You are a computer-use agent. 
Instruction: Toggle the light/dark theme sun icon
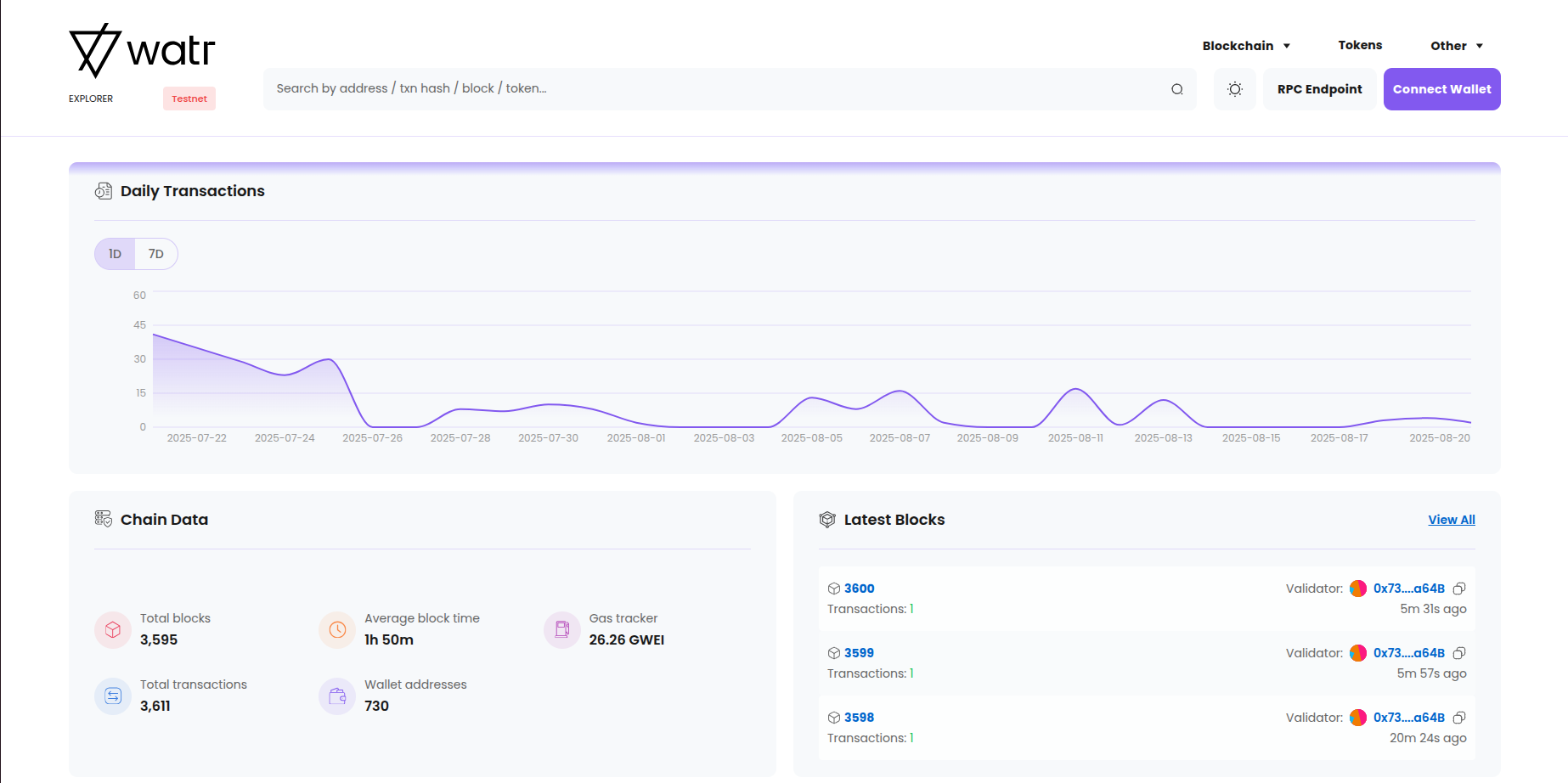click(1234, 89)
